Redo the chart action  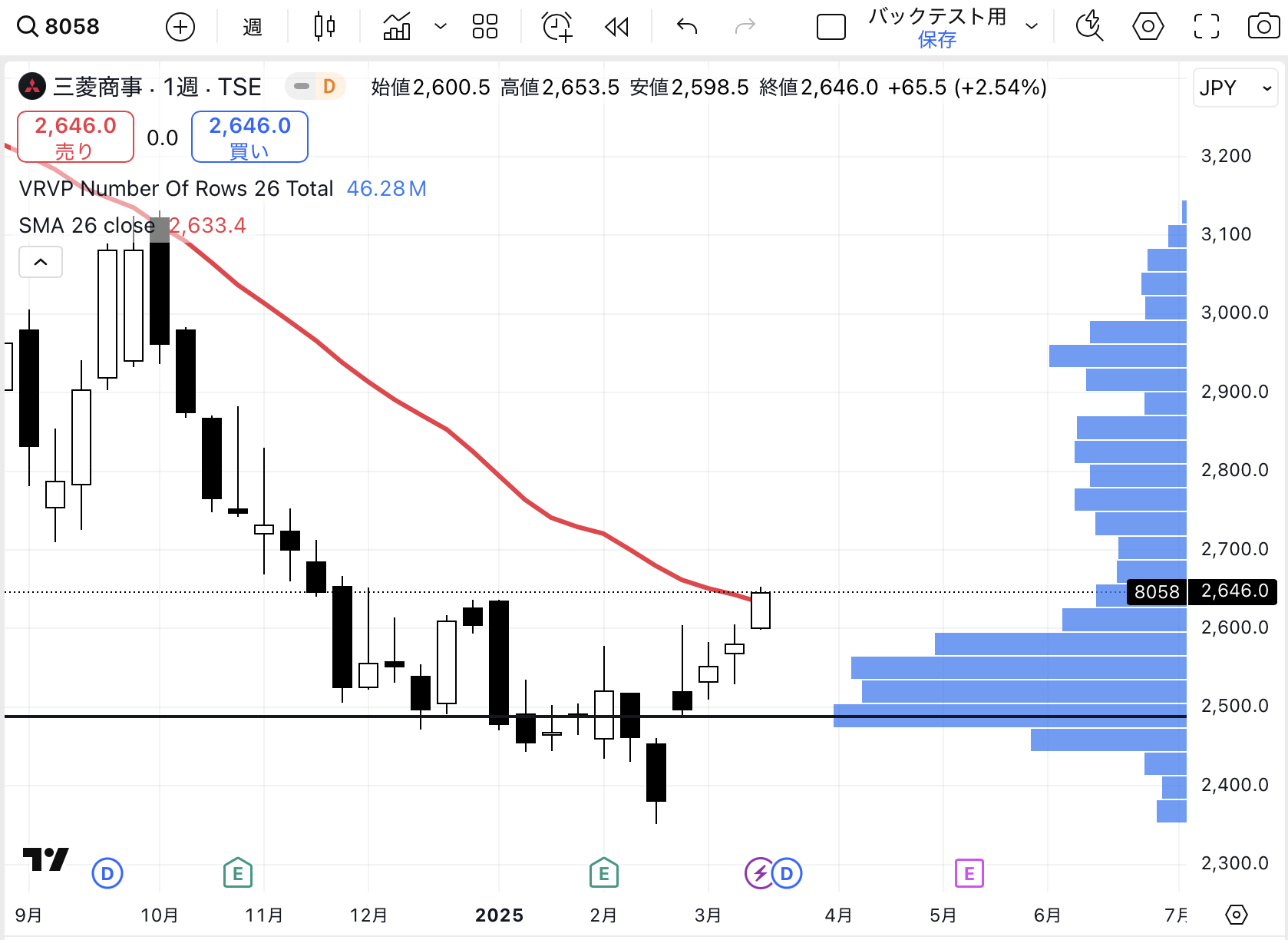pos(745,28)
